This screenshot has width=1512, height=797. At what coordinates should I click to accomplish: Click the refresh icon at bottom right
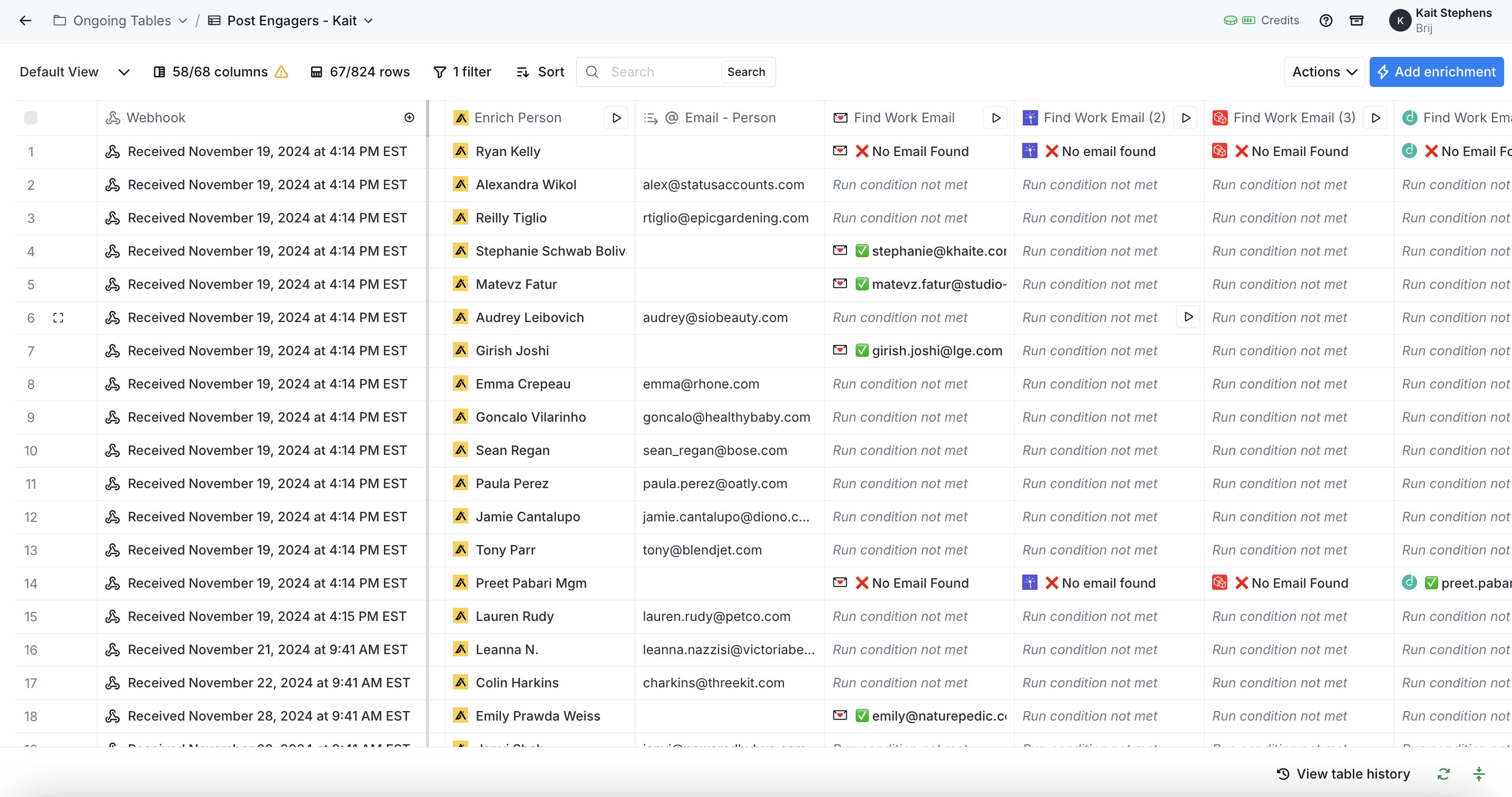[1443, 774]
